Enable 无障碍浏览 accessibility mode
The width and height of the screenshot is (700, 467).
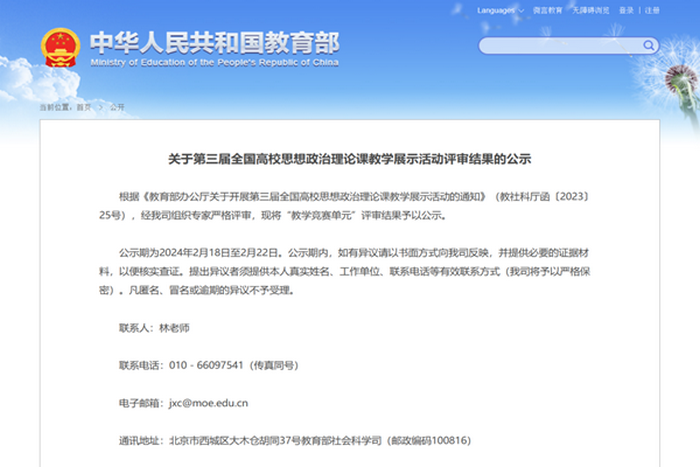[589, 10]
